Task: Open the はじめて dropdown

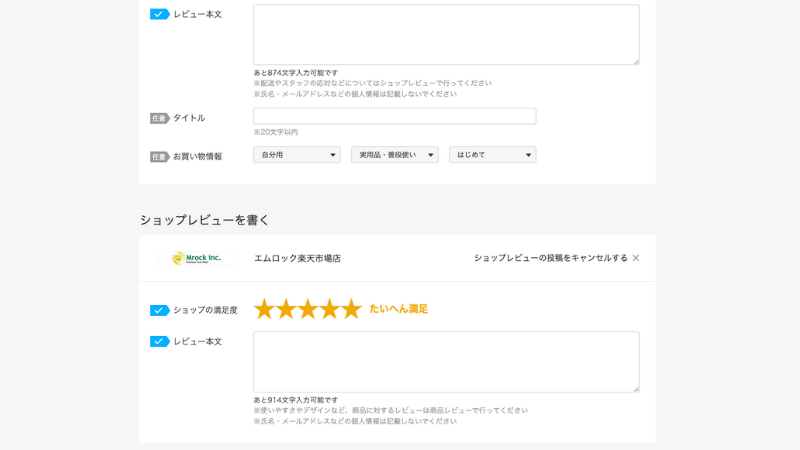Action: (x=492, y=155)
